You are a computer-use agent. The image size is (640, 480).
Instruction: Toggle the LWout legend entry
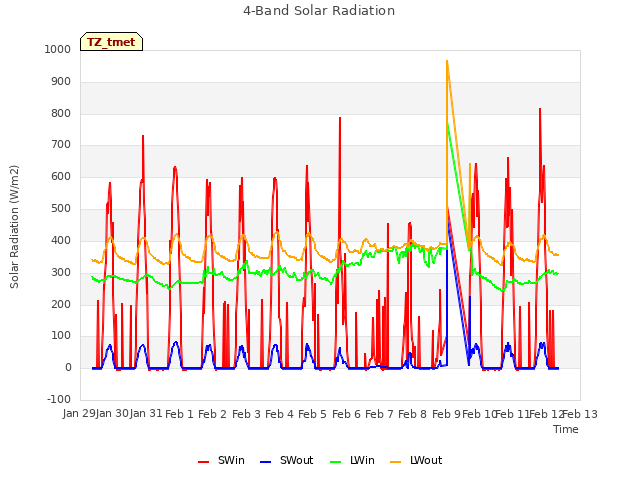click(416, 460)
